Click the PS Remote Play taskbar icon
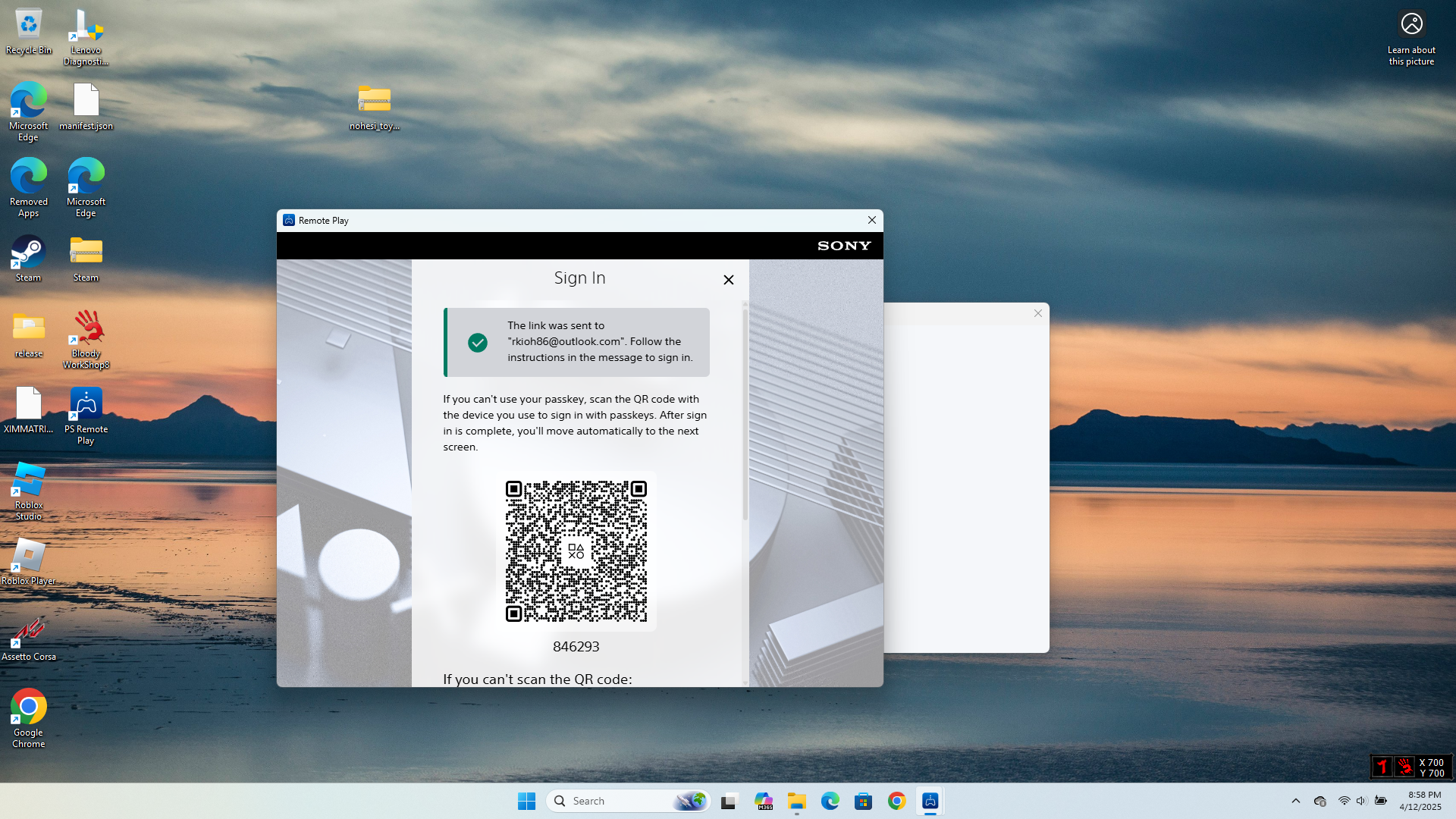1456x819 pixels. click(x=930, y=801)
